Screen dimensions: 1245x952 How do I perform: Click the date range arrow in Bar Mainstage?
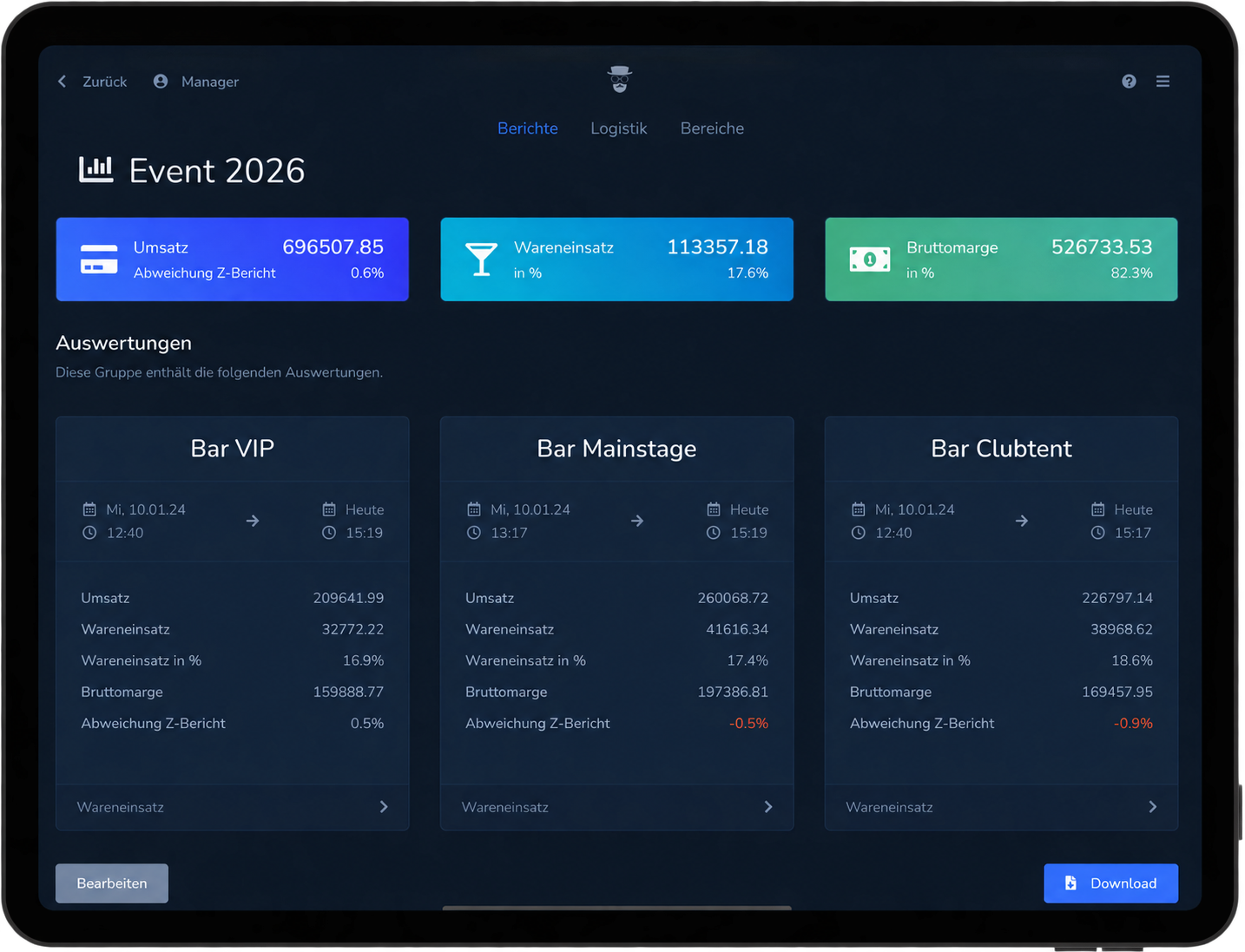[x=637, y=521]
